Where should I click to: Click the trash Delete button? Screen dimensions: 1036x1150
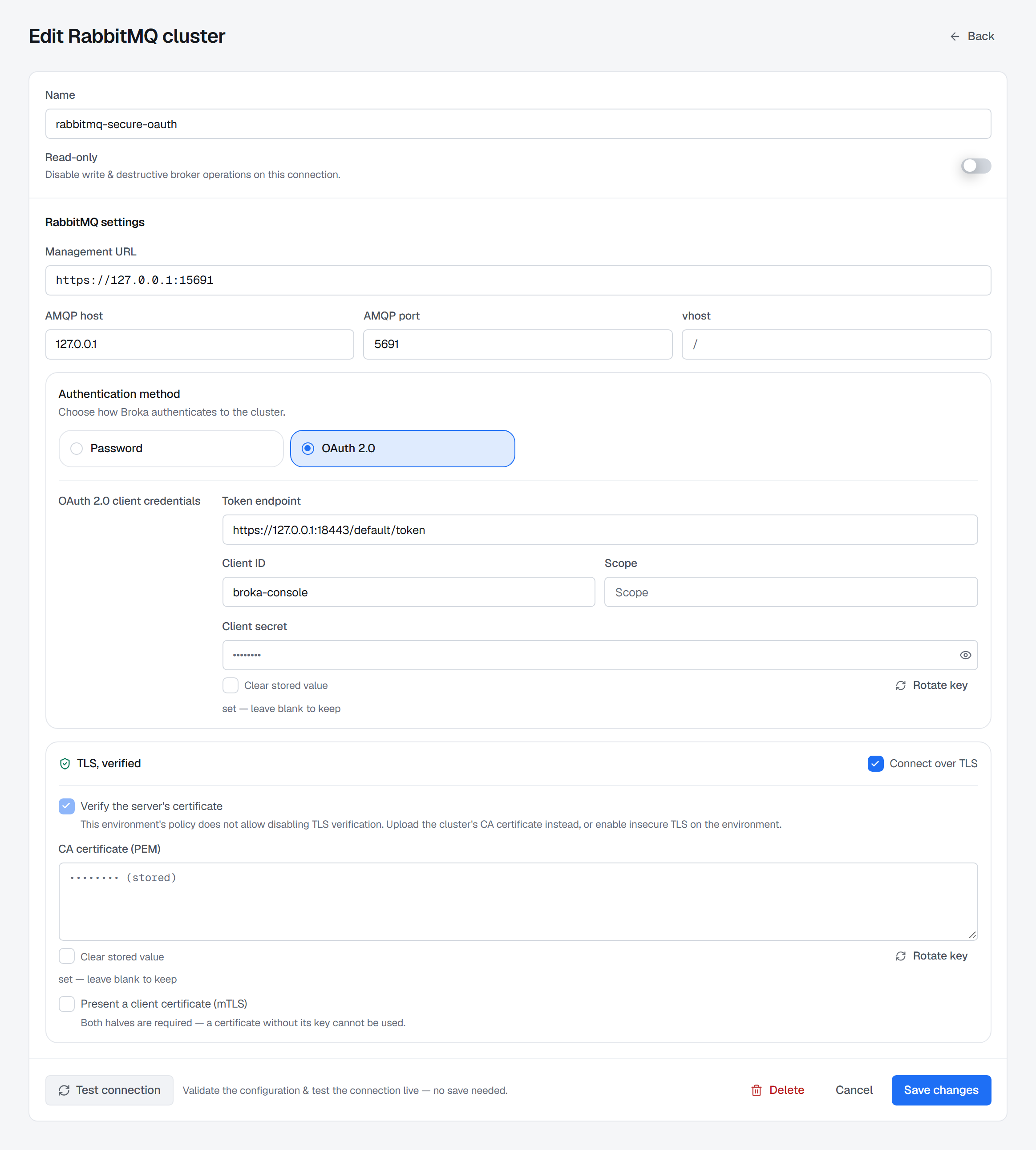pyautogui.click(x=777, y=1090)
